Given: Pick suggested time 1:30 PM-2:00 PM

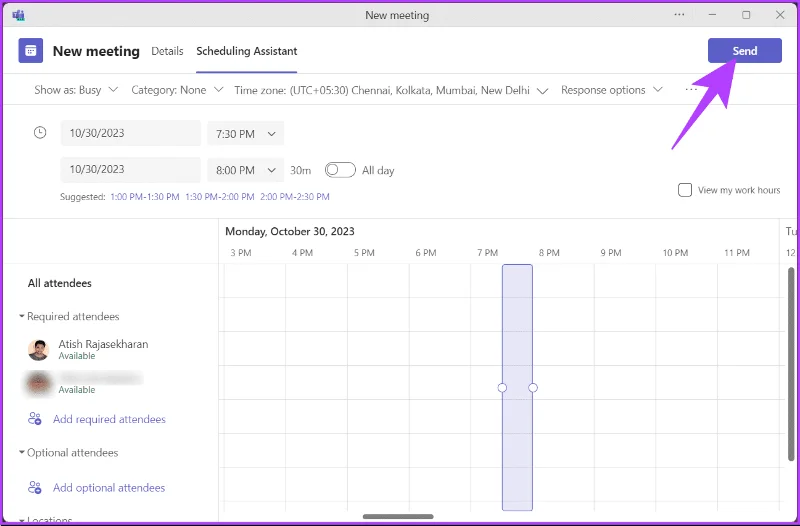Looking at the screenshot, I should coord(220,197).
